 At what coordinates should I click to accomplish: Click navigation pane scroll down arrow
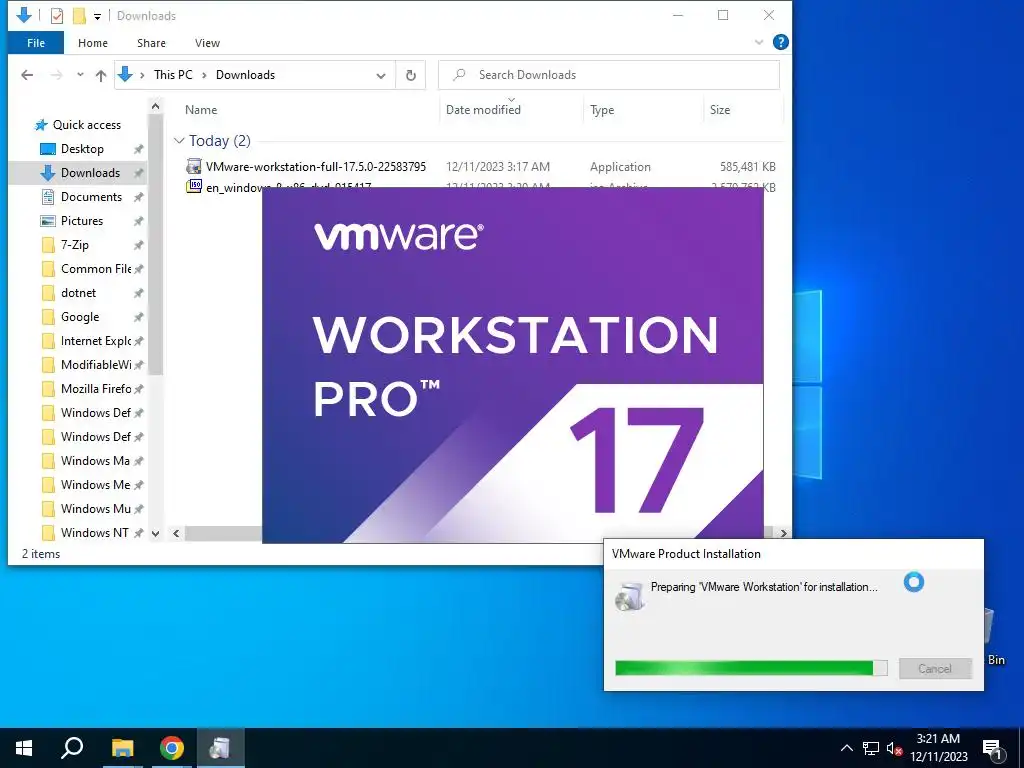155,534
